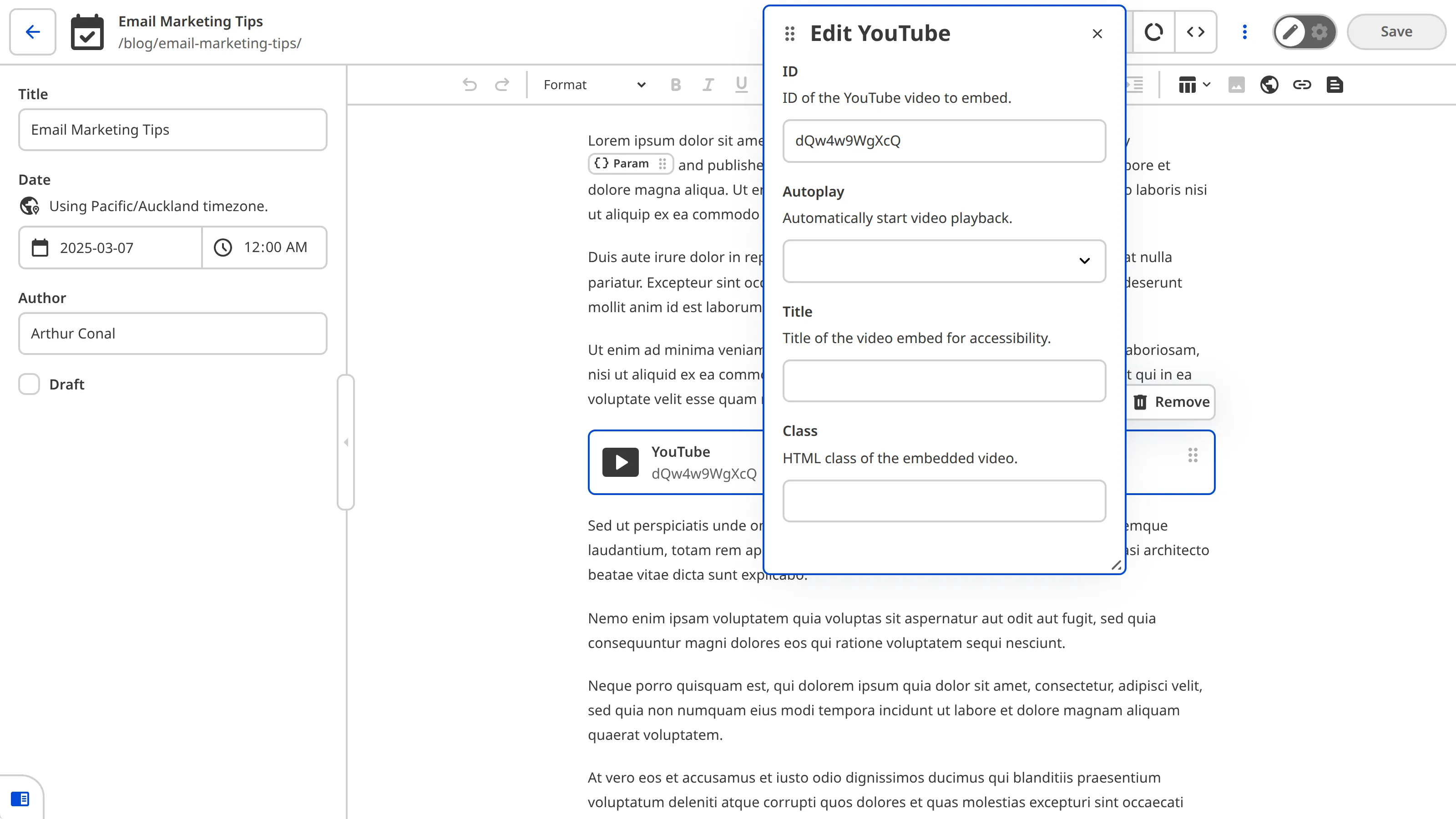Insert an image into the post
The width and height of the screenshot is (1456, 819).
[x=1237, y=85]
